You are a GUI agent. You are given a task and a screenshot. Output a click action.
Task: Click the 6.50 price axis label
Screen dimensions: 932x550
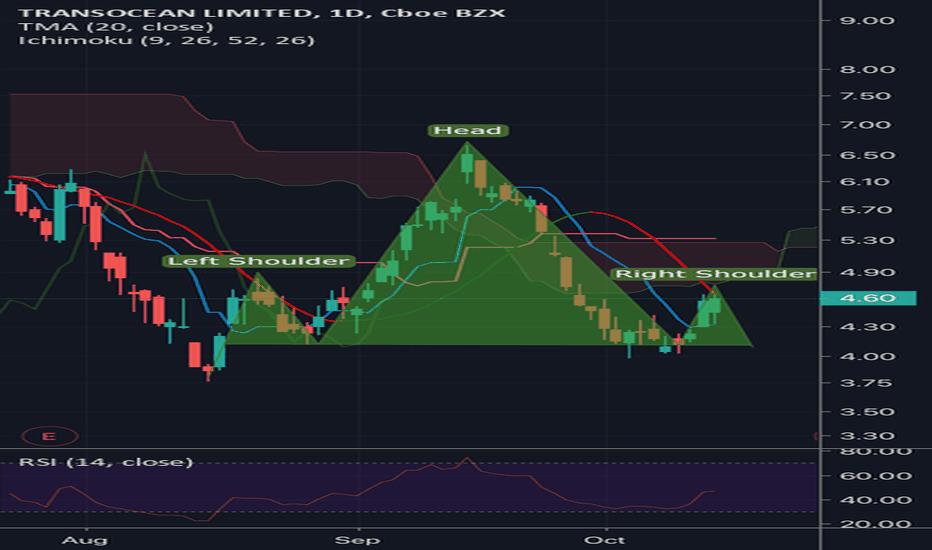[867, 155]
